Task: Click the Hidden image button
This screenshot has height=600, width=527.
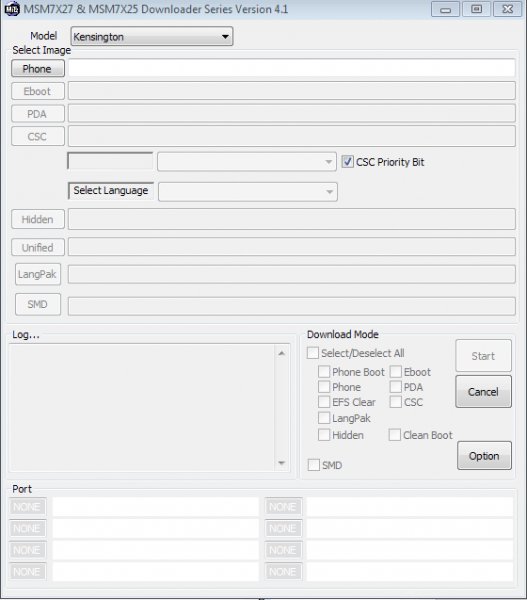Action: (38, 219)
